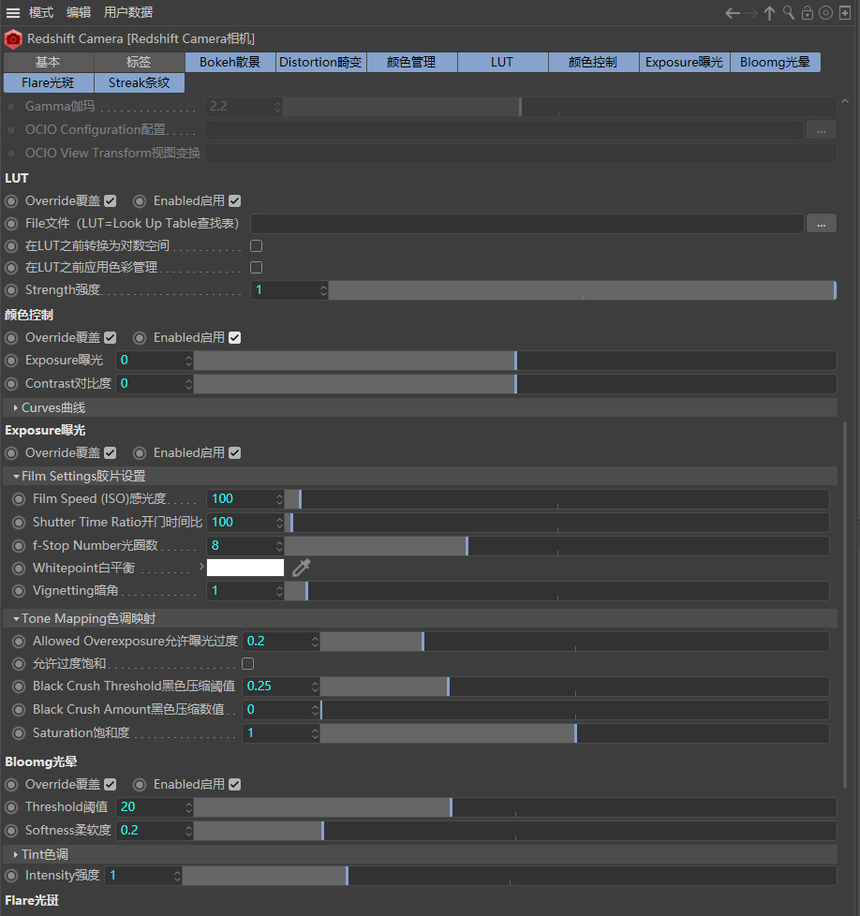Click the animation dot beside File文件

click(x=11, y=224)
